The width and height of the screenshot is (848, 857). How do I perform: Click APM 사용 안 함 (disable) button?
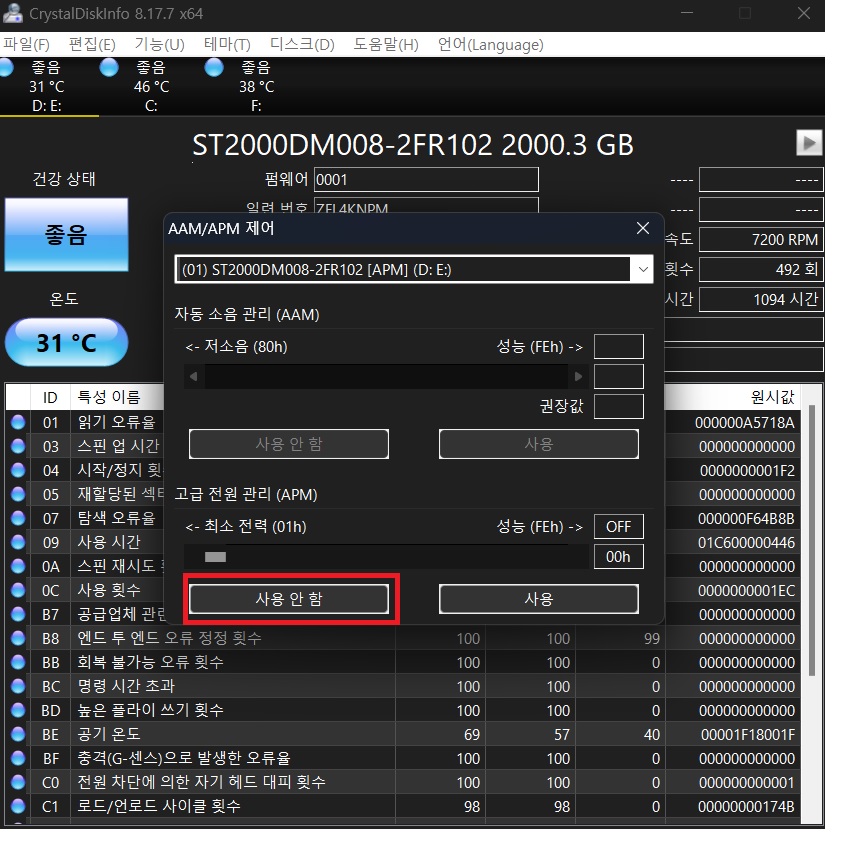tap(288, 599)
